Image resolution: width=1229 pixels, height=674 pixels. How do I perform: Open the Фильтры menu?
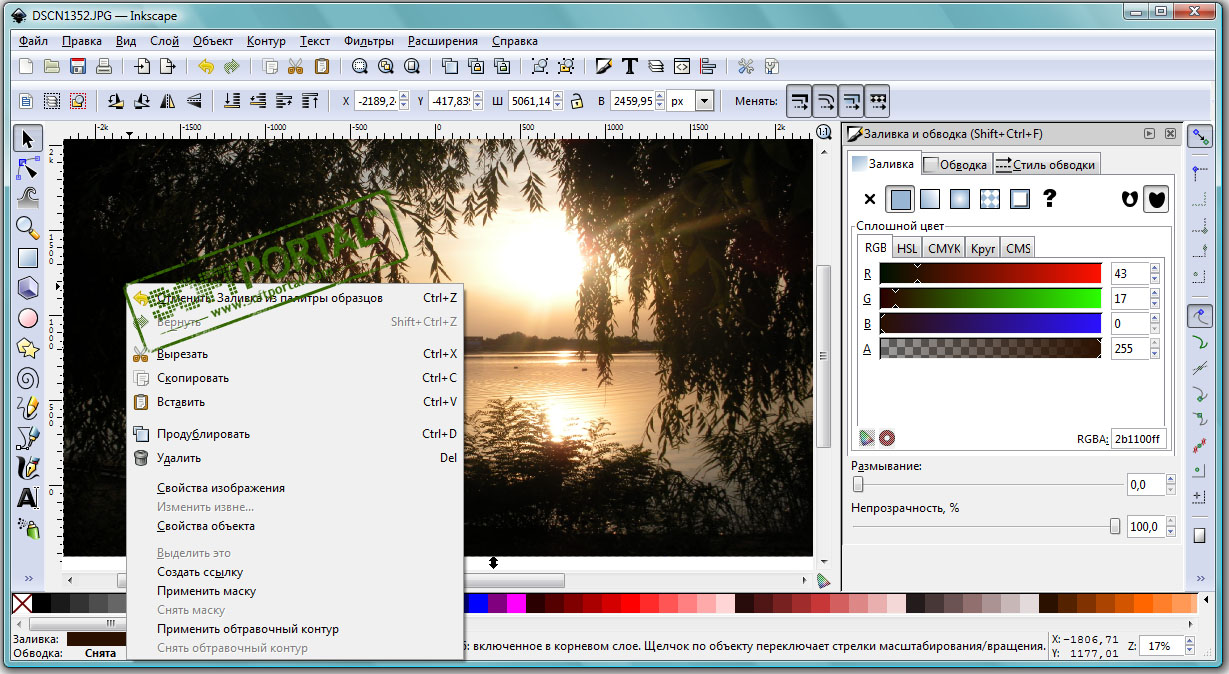point(368,41)
